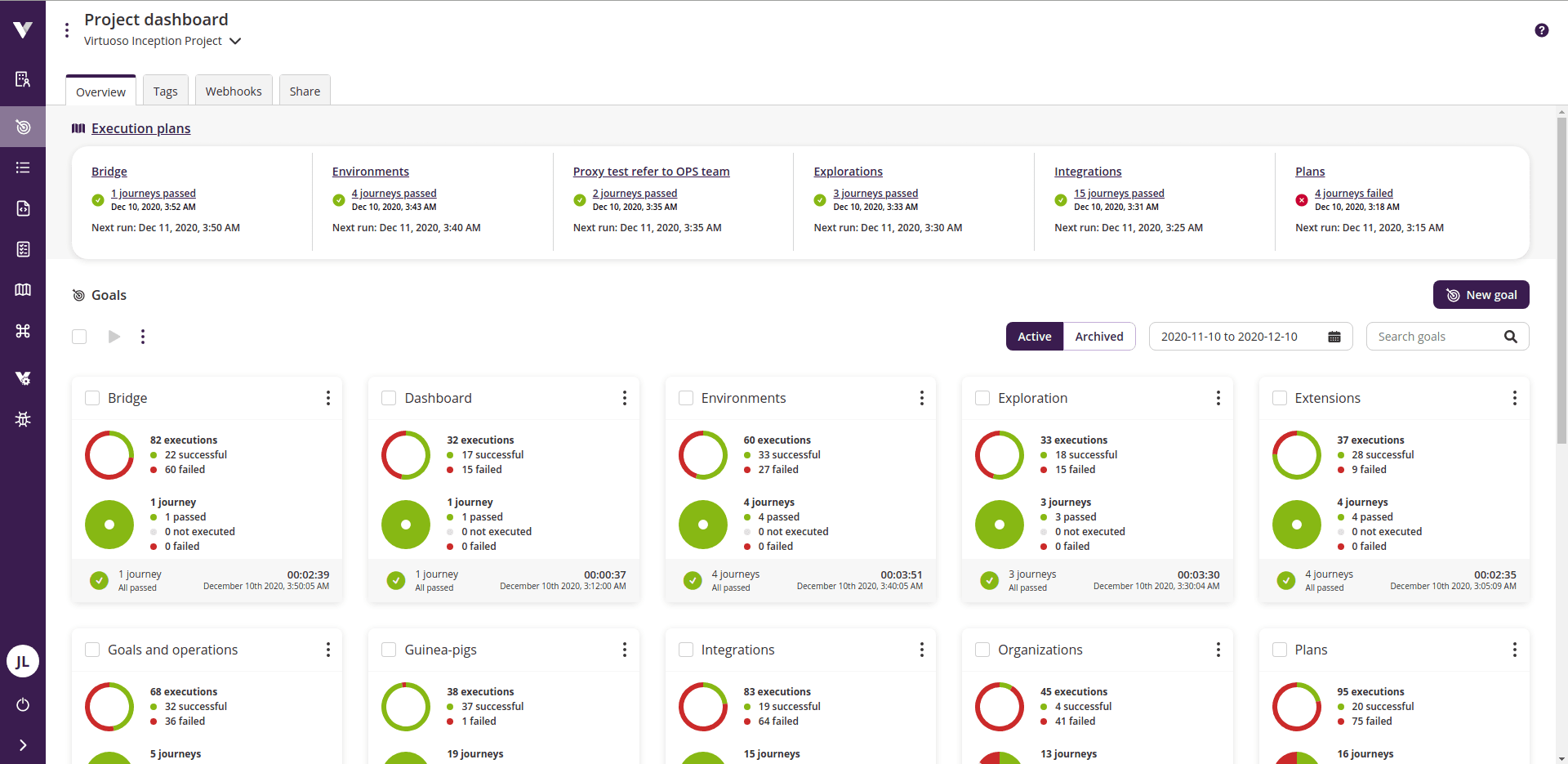This screenshot has width=1568, height=764.
Task: Open Goals and operations card options menu
Action: coord(328,650)
